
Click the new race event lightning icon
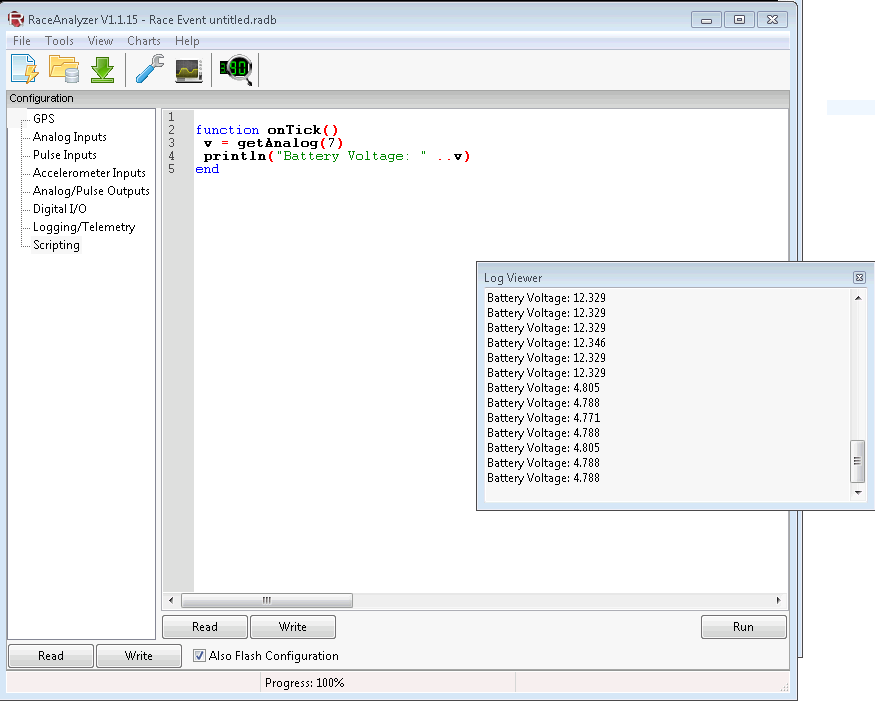point(25,69)
